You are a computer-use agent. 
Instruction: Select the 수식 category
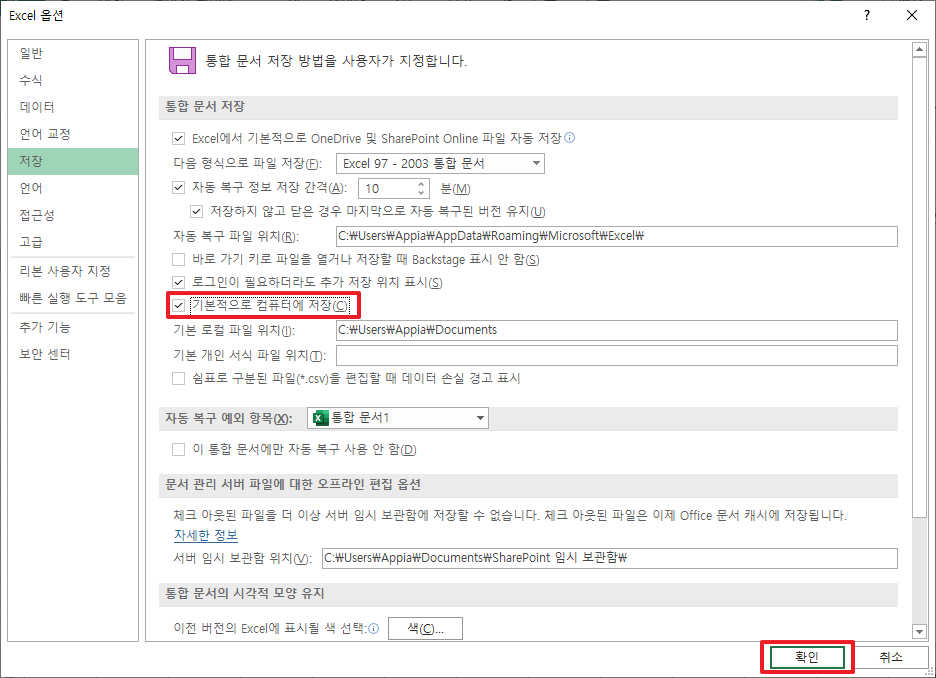(73, 80)
